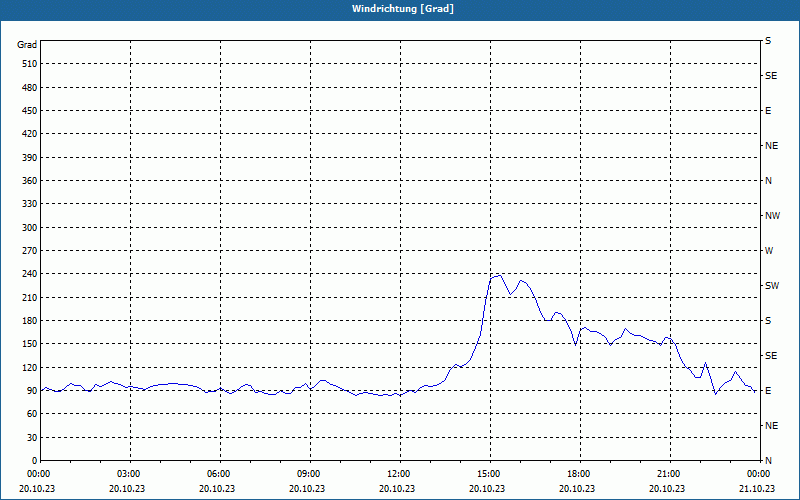Click the 'Grad' unit label on the y-axis

click(27, 45)
